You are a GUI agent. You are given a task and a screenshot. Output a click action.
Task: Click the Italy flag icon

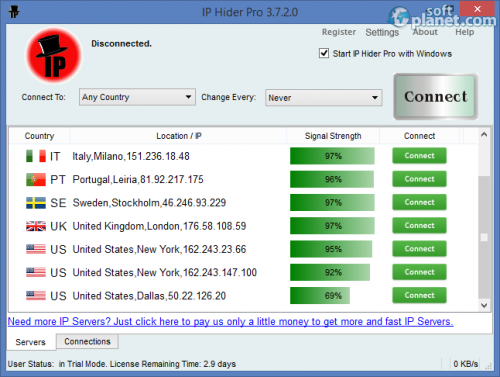pyautogui.click(x=36, y=156)
